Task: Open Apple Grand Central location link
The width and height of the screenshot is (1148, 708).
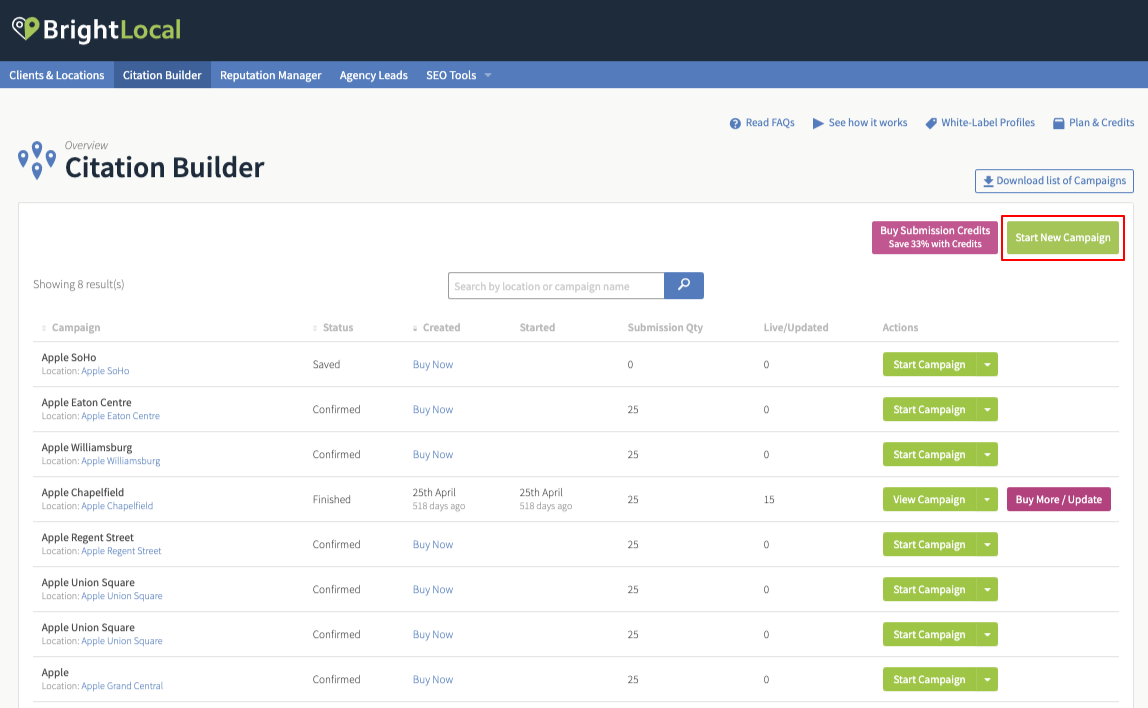Action: tap(122, 686)
